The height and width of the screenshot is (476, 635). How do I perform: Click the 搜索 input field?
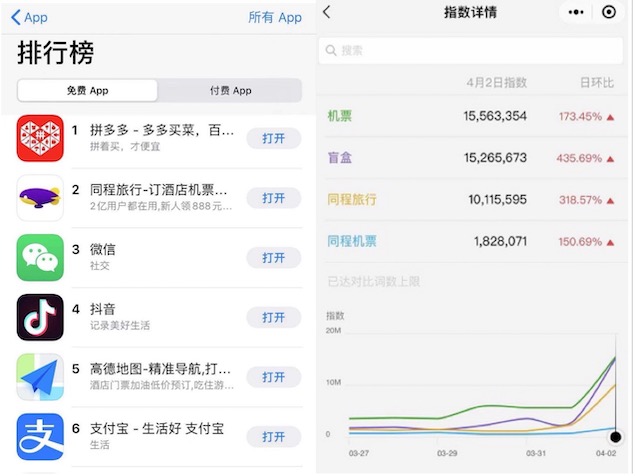471,51
